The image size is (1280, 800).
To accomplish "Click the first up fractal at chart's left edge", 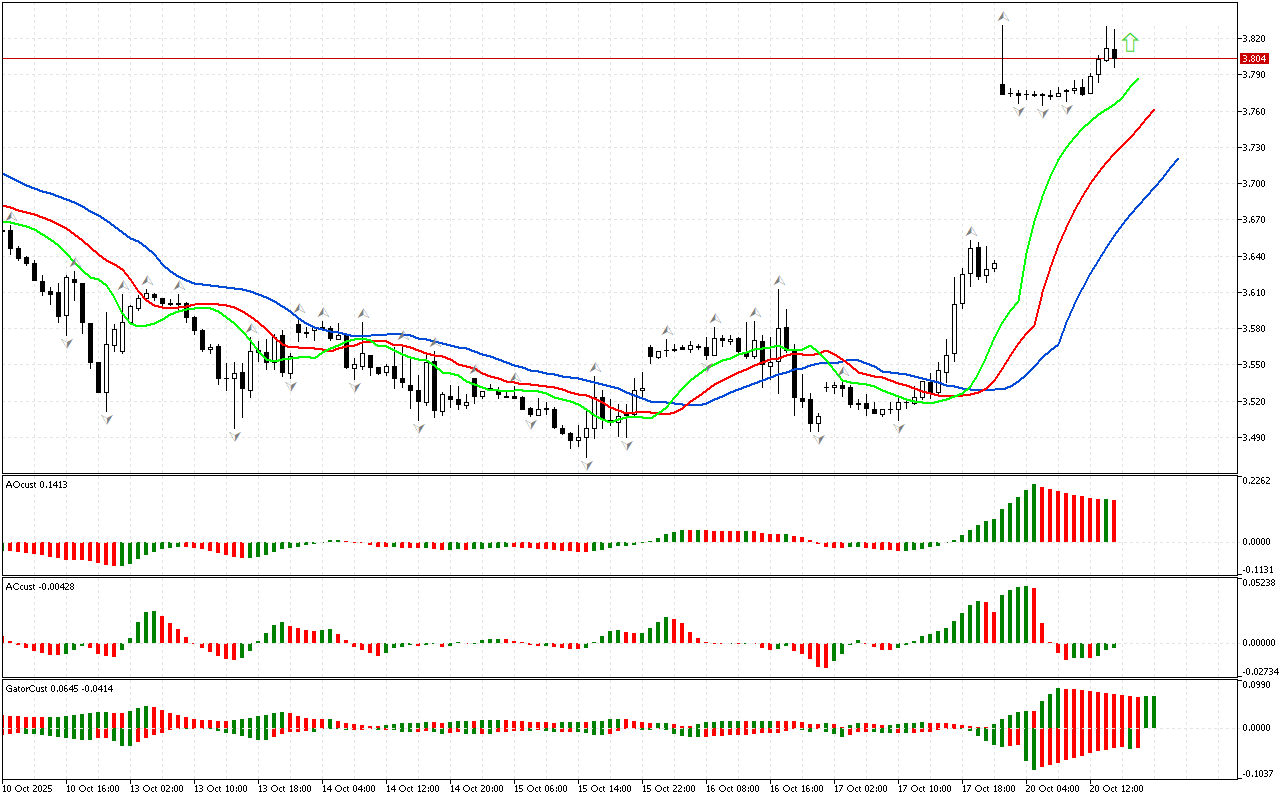I will (10, 216).
